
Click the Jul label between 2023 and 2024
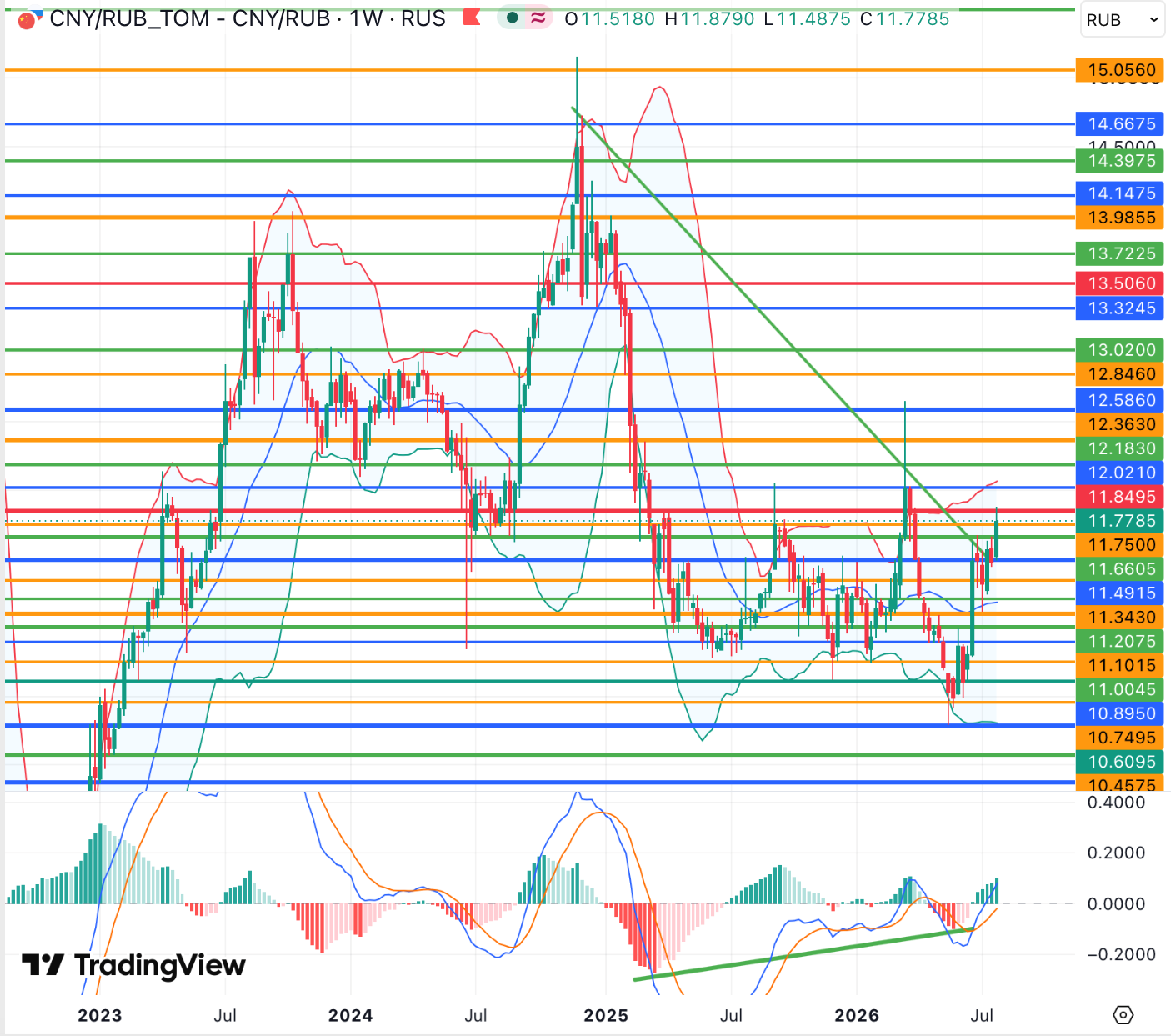(x=225, y=1015)
